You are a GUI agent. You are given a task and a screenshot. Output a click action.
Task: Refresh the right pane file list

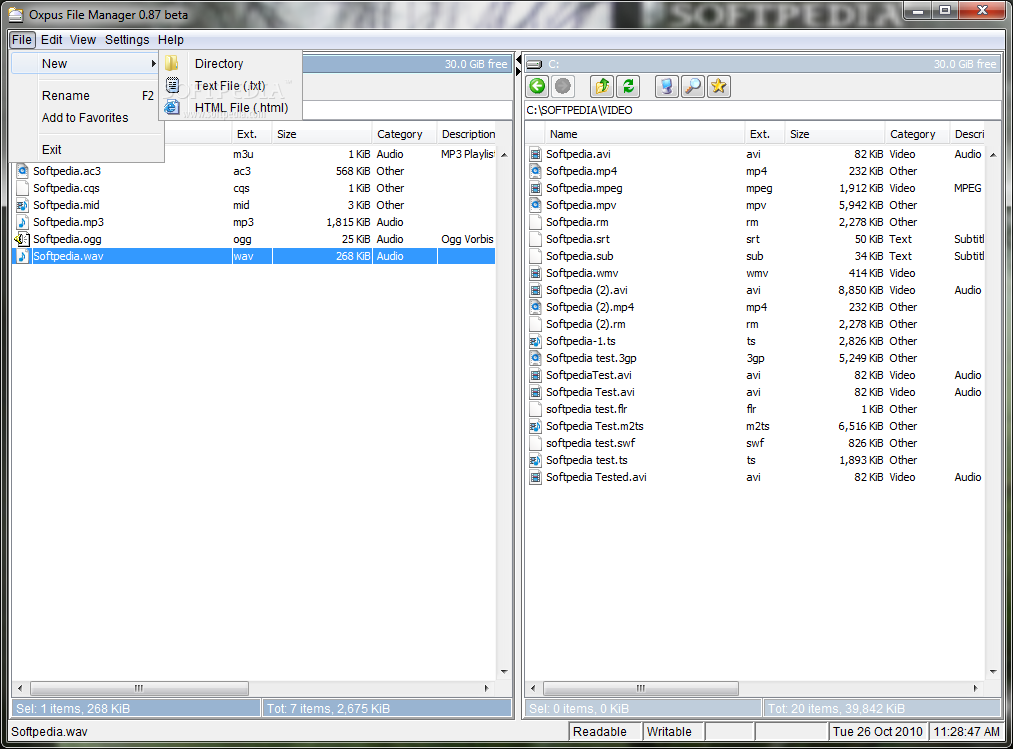[628, 86]
